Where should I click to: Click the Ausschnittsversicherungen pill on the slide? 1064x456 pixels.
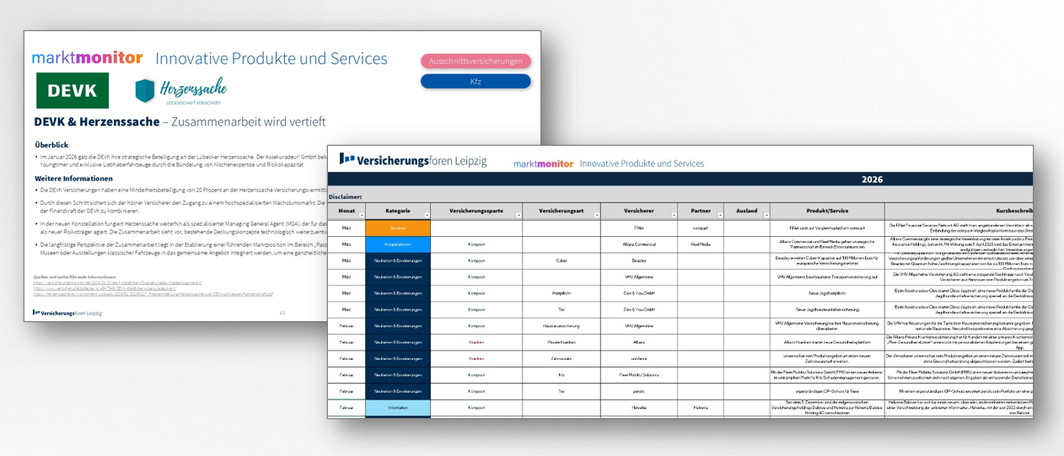(475, 61)
